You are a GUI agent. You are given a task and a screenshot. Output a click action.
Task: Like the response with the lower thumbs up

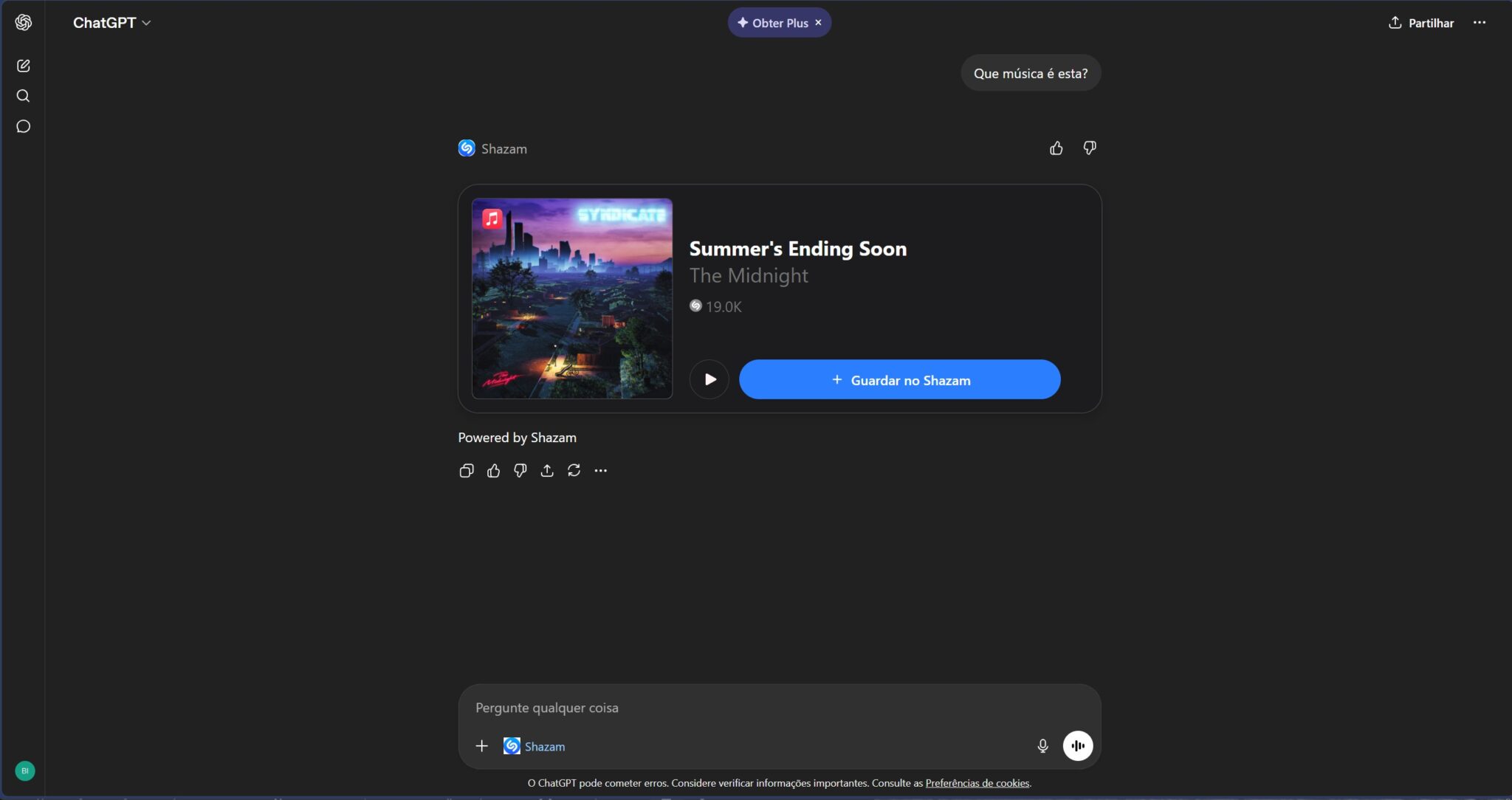point(494,471)
